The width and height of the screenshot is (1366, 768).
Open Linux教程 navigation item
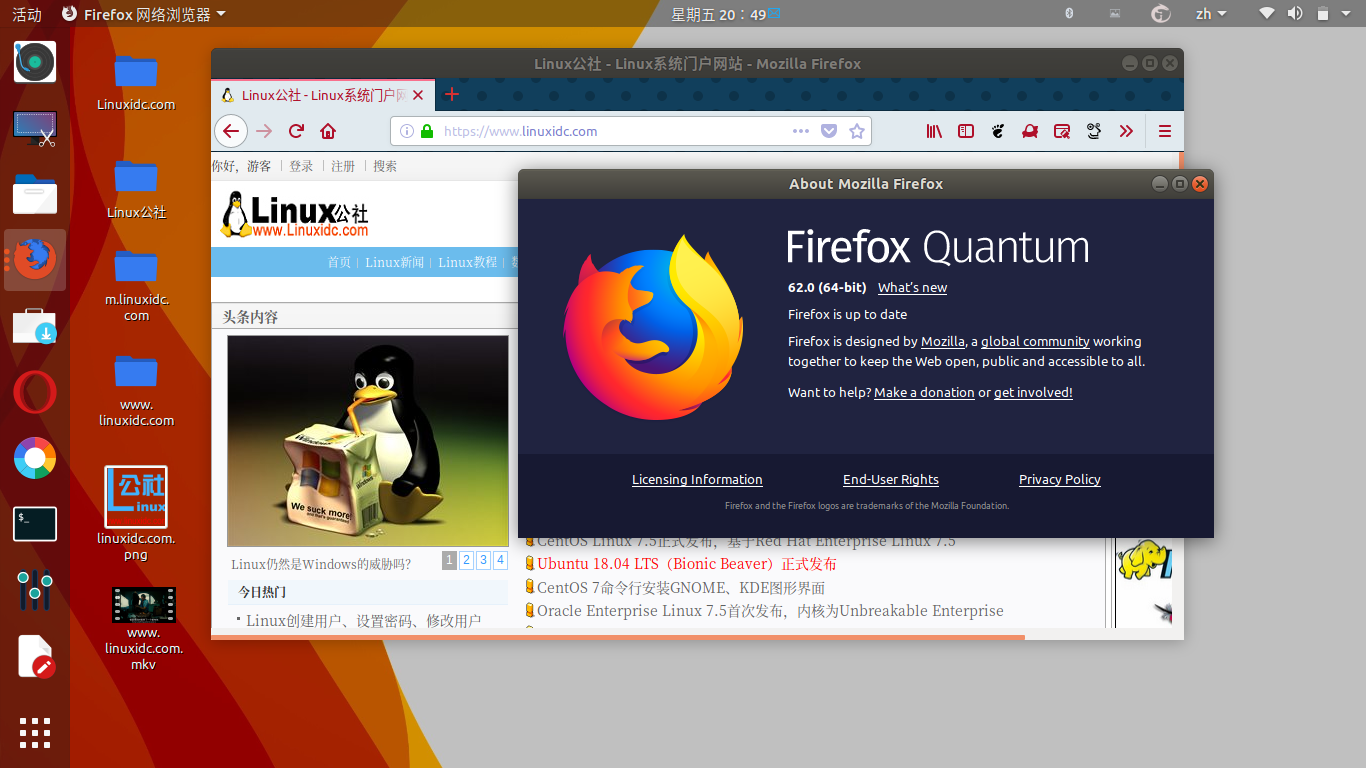click(468, 262)
